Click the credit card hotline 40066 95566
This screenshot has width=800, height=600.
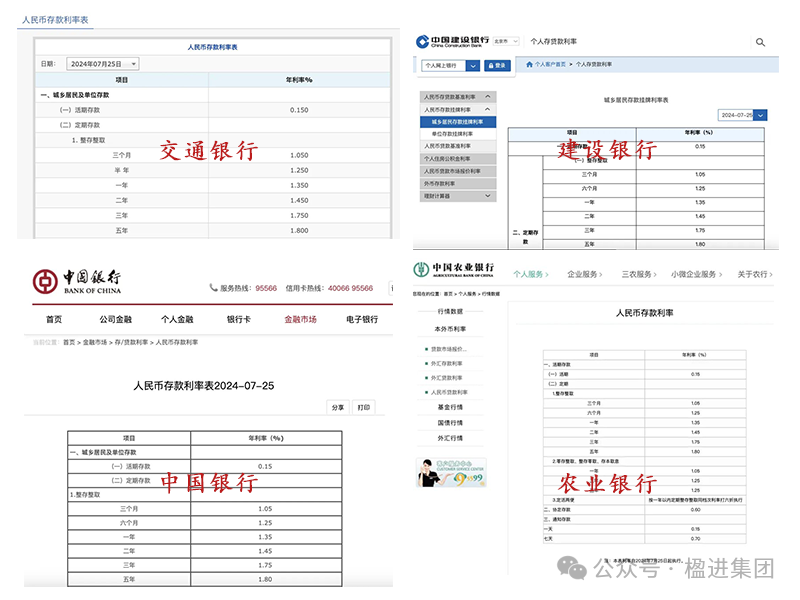[350, 288]
